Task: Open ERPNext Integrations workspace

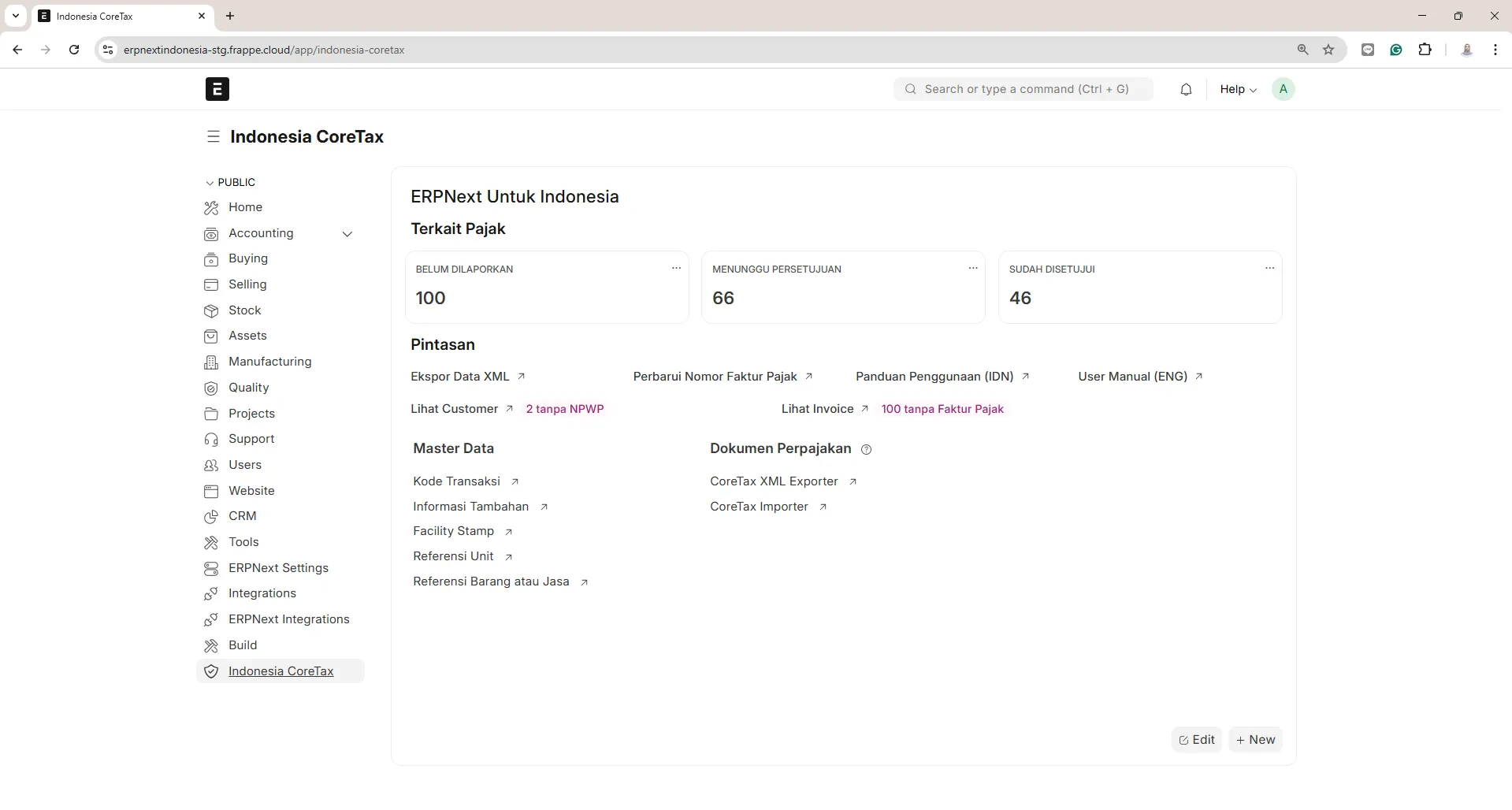Action: pyautogui.click(x=289, y=619)
